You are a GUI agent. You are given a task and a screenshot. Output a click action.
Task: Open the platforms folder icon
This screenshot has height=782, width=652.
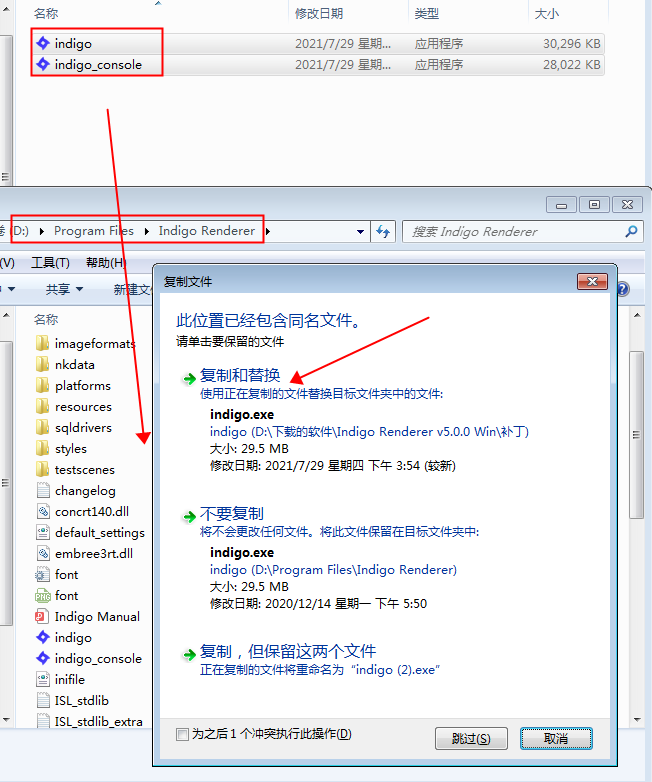(x=43, y=386)
